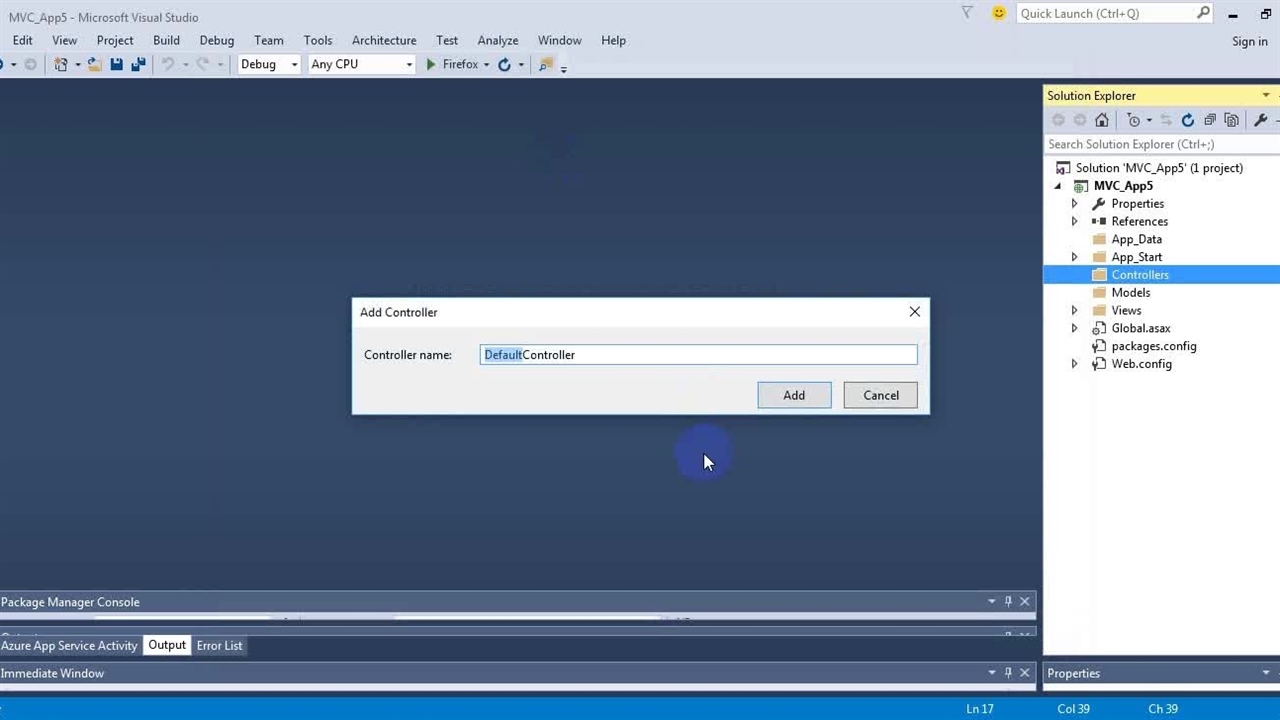The image size is (1280, 720).
Task: Refresh the Solution Explorer view
Action: pos(1187,120)
